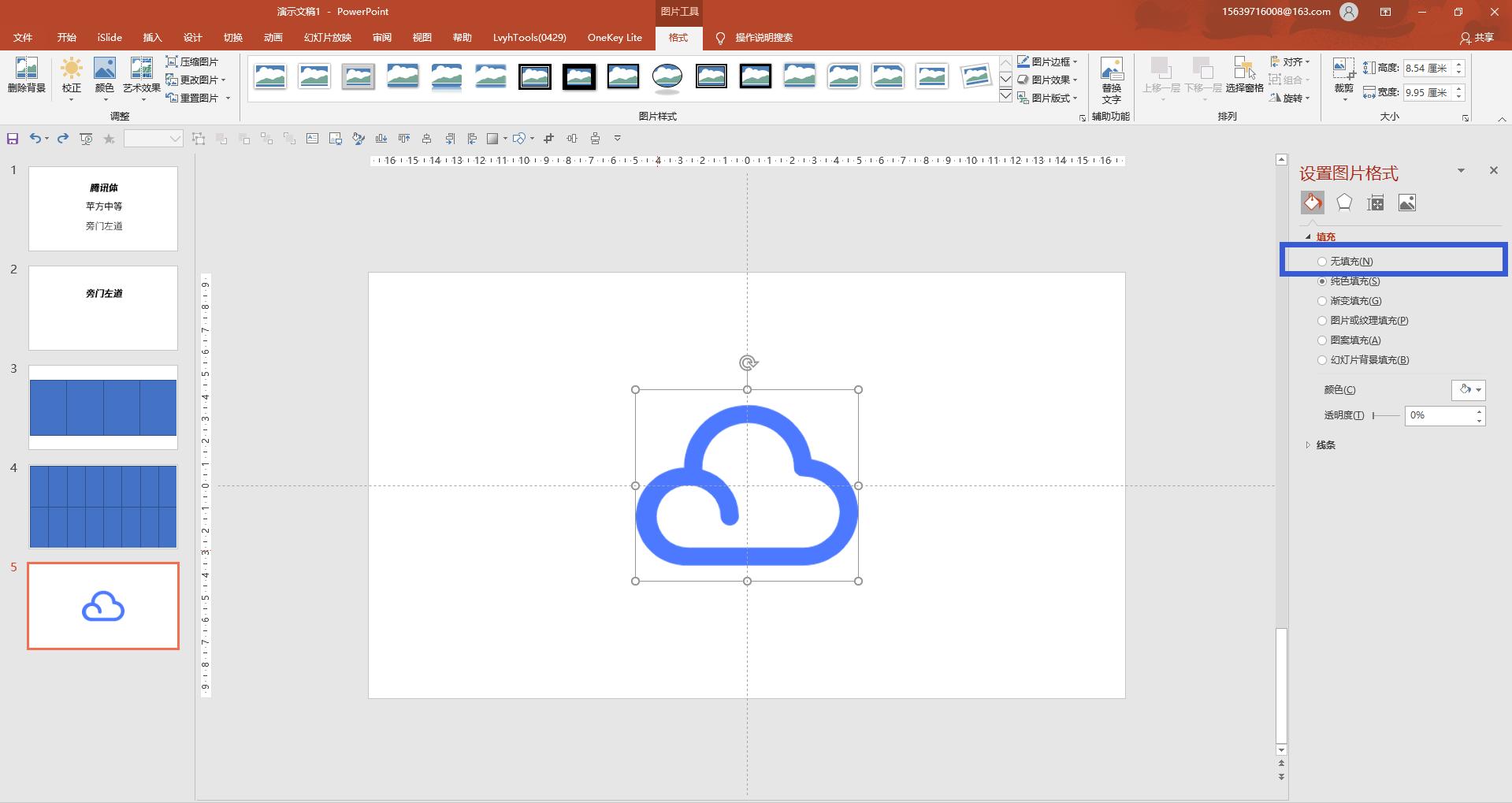Open the 颜色 picture color tool

point(105,79)
